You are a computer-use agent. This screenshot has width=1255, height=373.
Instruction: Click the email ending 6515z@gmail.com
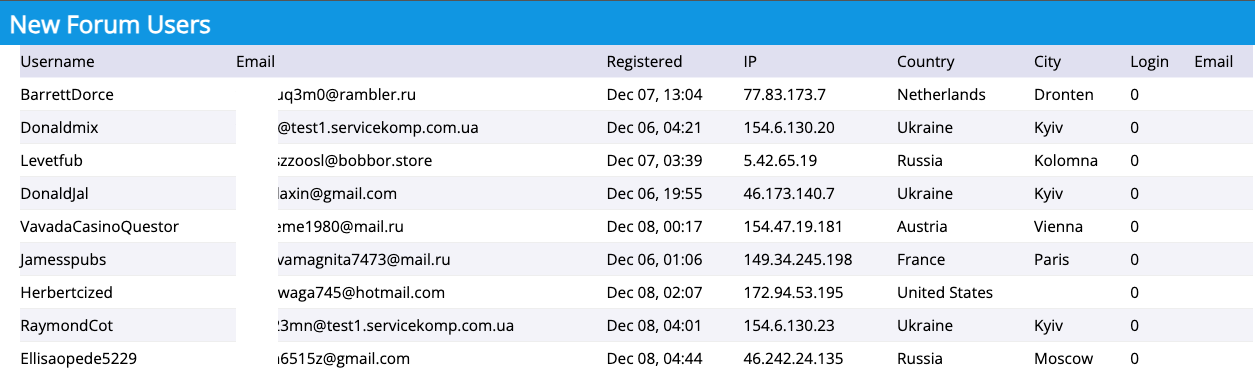(344, 359)
